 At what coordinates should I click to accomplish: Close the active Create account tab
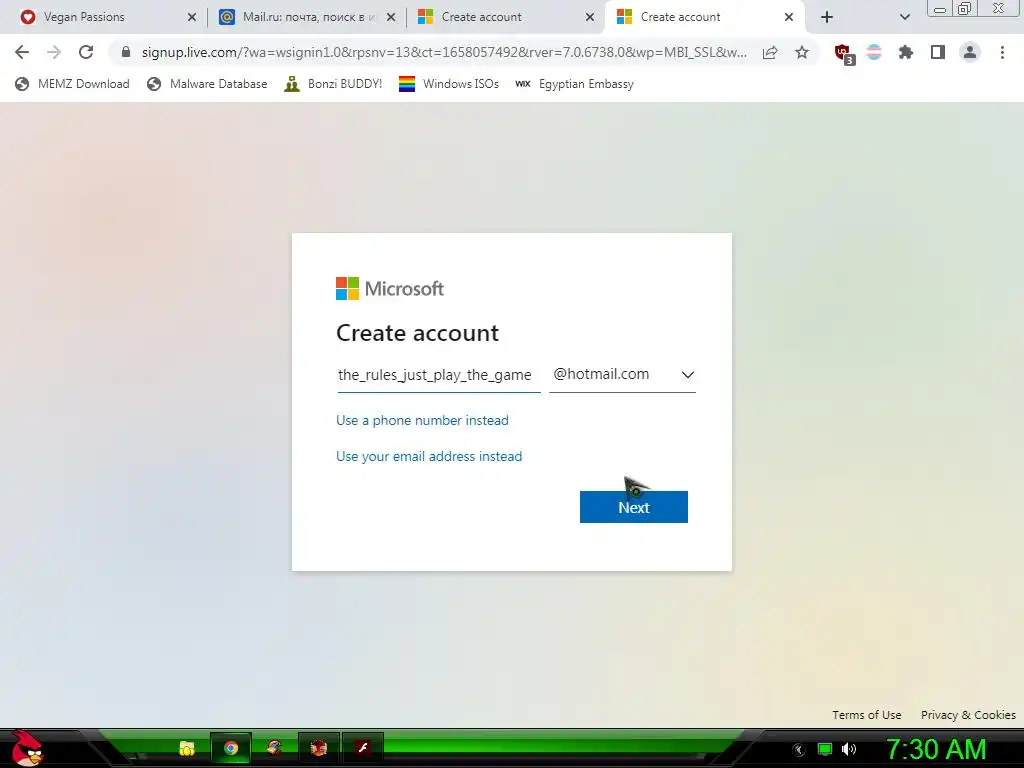(x=789, y=17)
